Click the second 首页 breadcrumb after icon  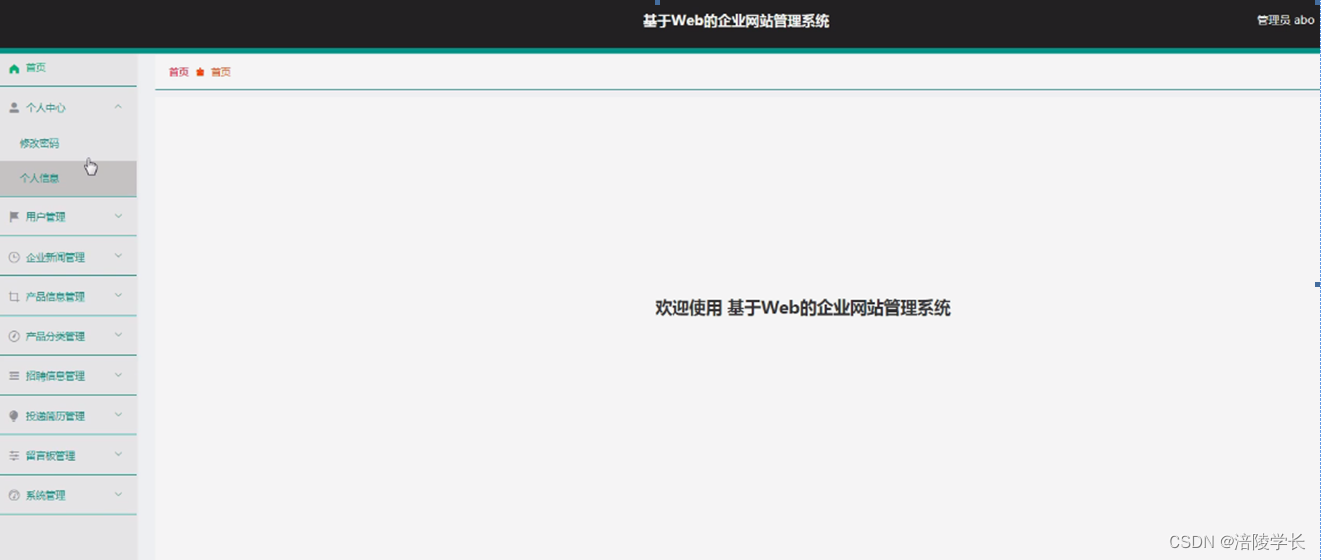(x=221, y=72)
